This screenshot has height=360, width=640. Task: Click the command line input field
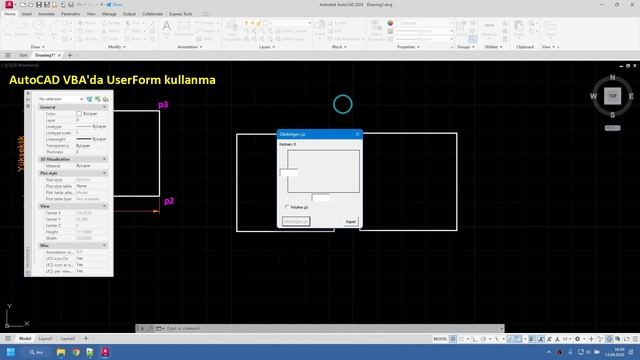pos(333,328)
